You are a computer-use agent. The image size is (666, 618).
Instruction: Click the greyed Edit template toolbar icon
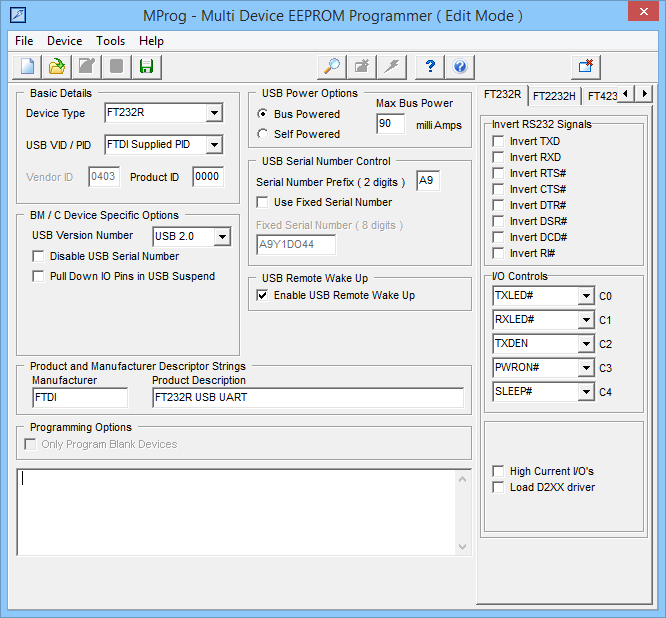(x=87, y=67)
